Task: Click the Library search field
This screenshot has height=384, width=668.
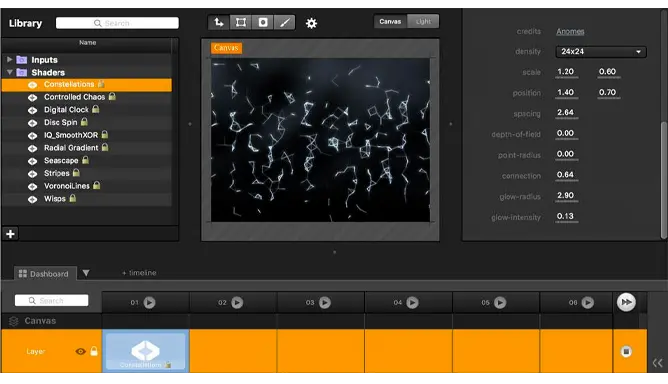Action: [x=117, y=23]
